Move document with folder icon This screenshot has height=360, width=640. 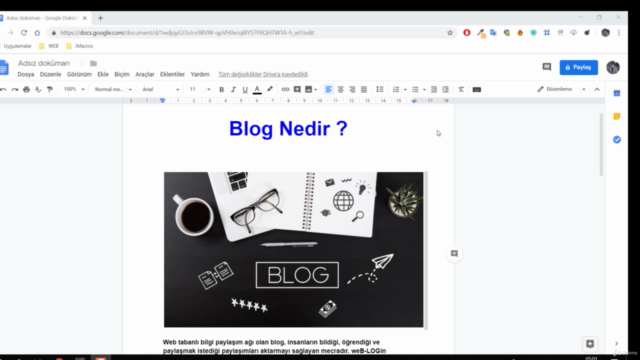point(93,63)
